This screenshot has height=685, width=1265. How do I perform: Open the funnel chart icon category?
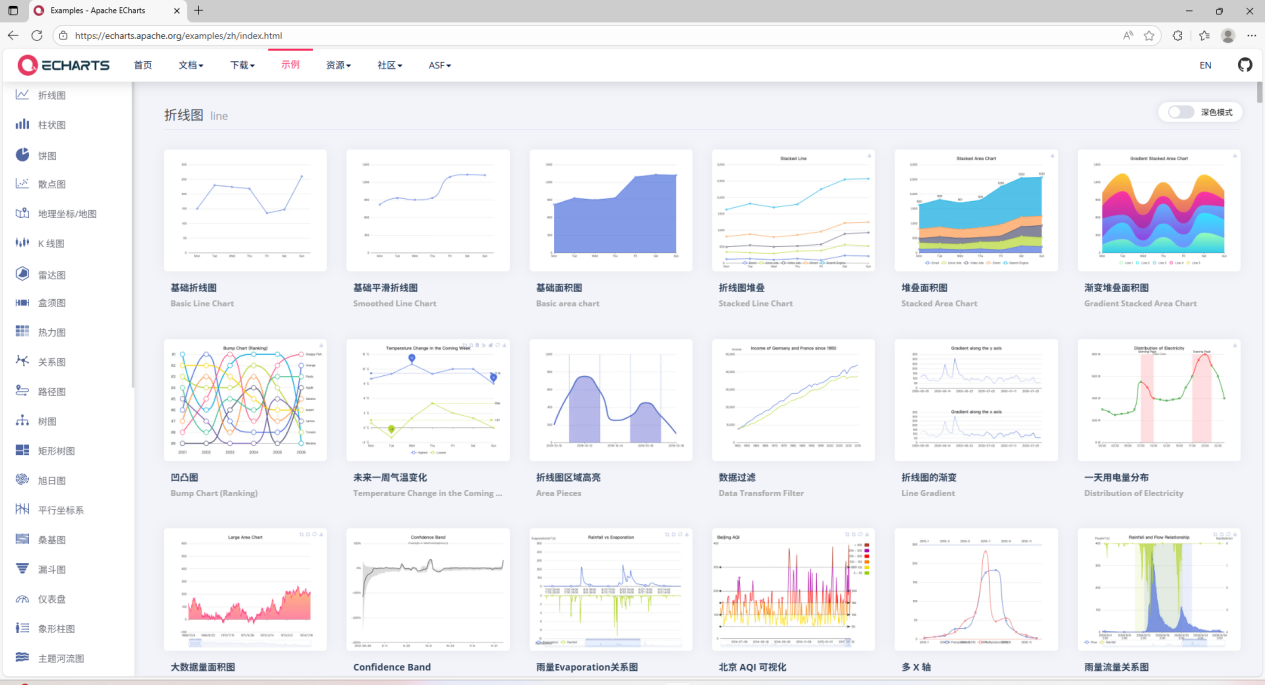click(x=22, y=569)
